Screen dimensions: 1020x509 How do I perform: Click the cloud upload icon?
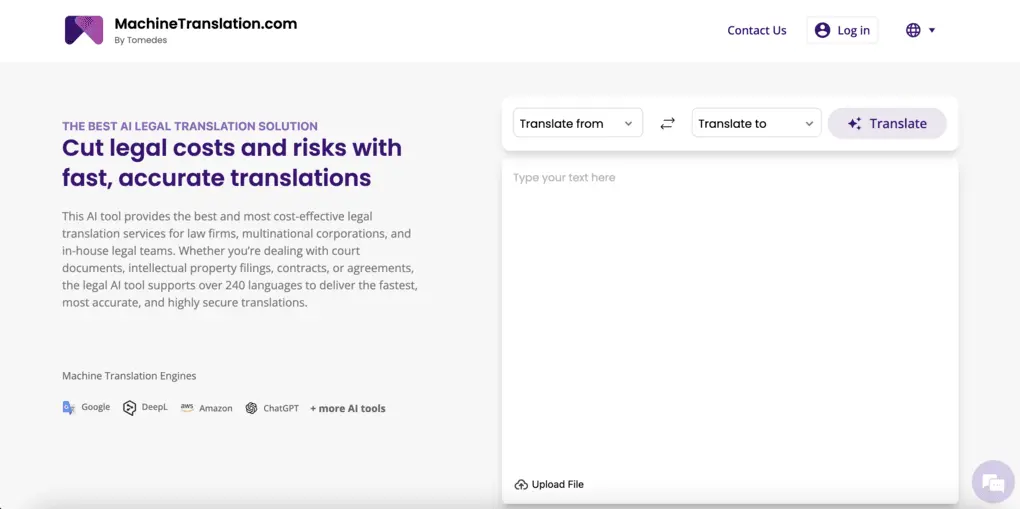point(520,485)
